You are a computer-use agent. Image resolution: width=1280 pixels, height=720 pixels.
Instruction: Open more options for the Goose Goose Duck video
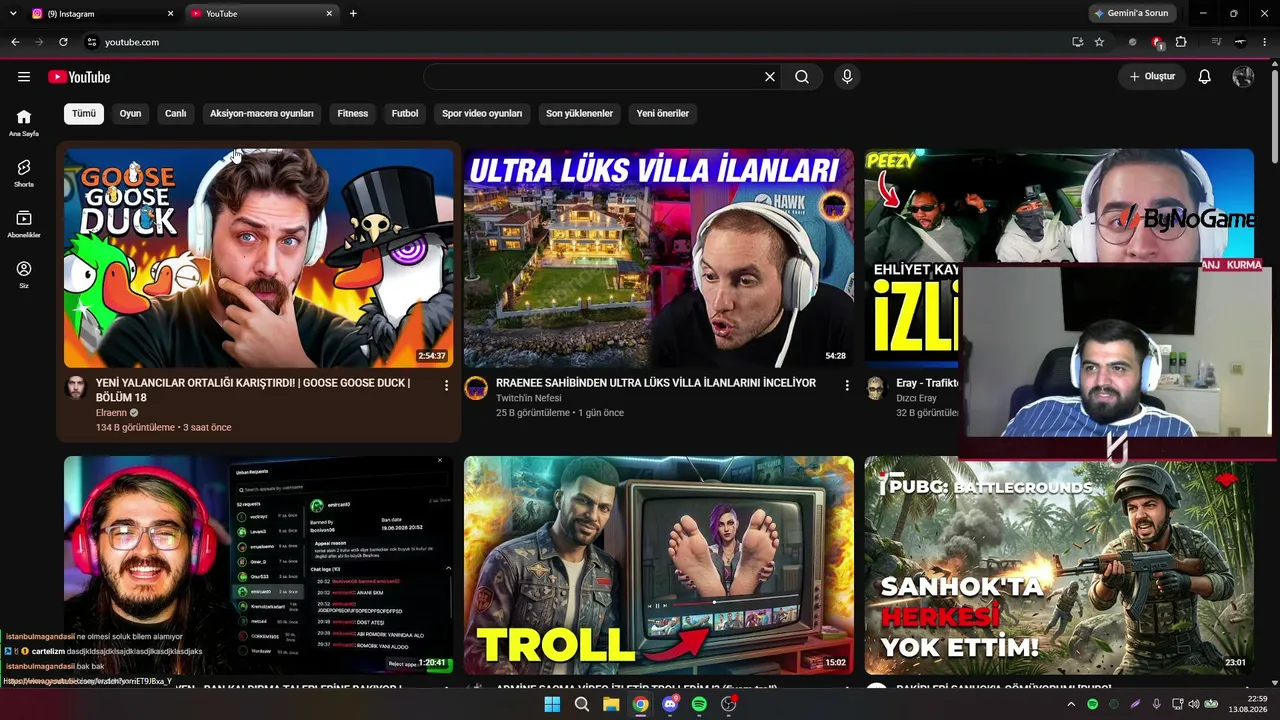coord(446,385)
